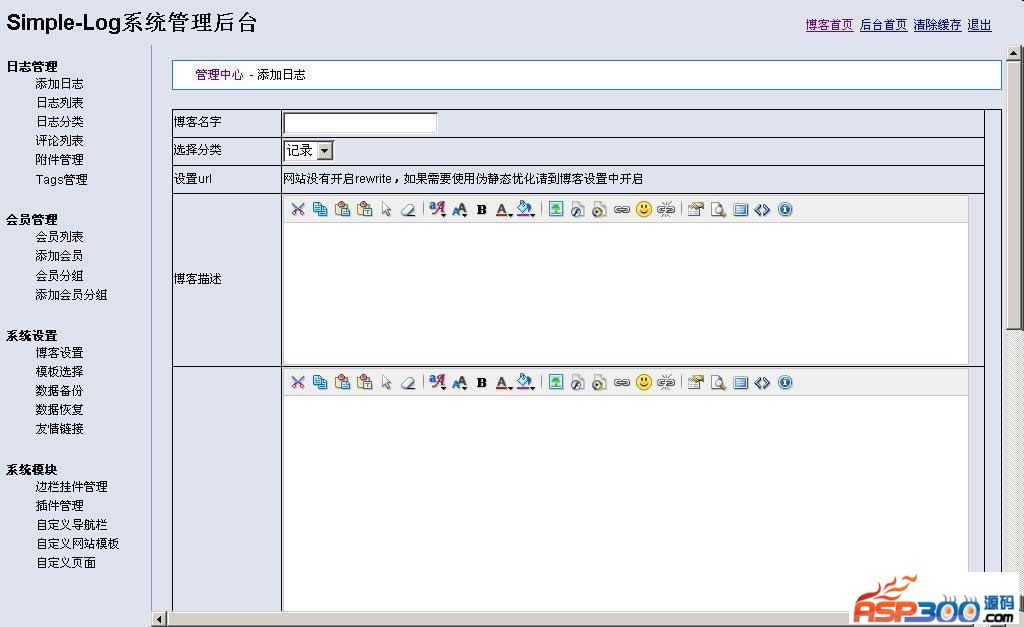Open 附件管理 in sidebar menu
1024x627 pixels.
[x=59, y=159]
